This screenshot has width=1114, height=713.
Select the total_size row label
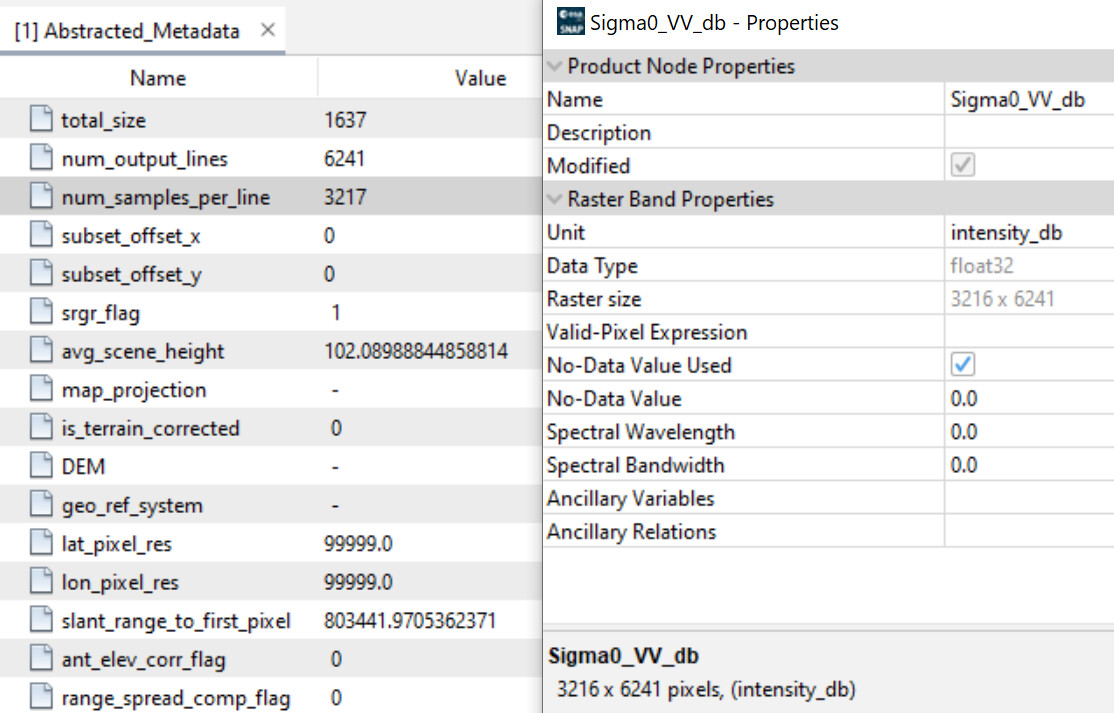(x=104, y=120)
